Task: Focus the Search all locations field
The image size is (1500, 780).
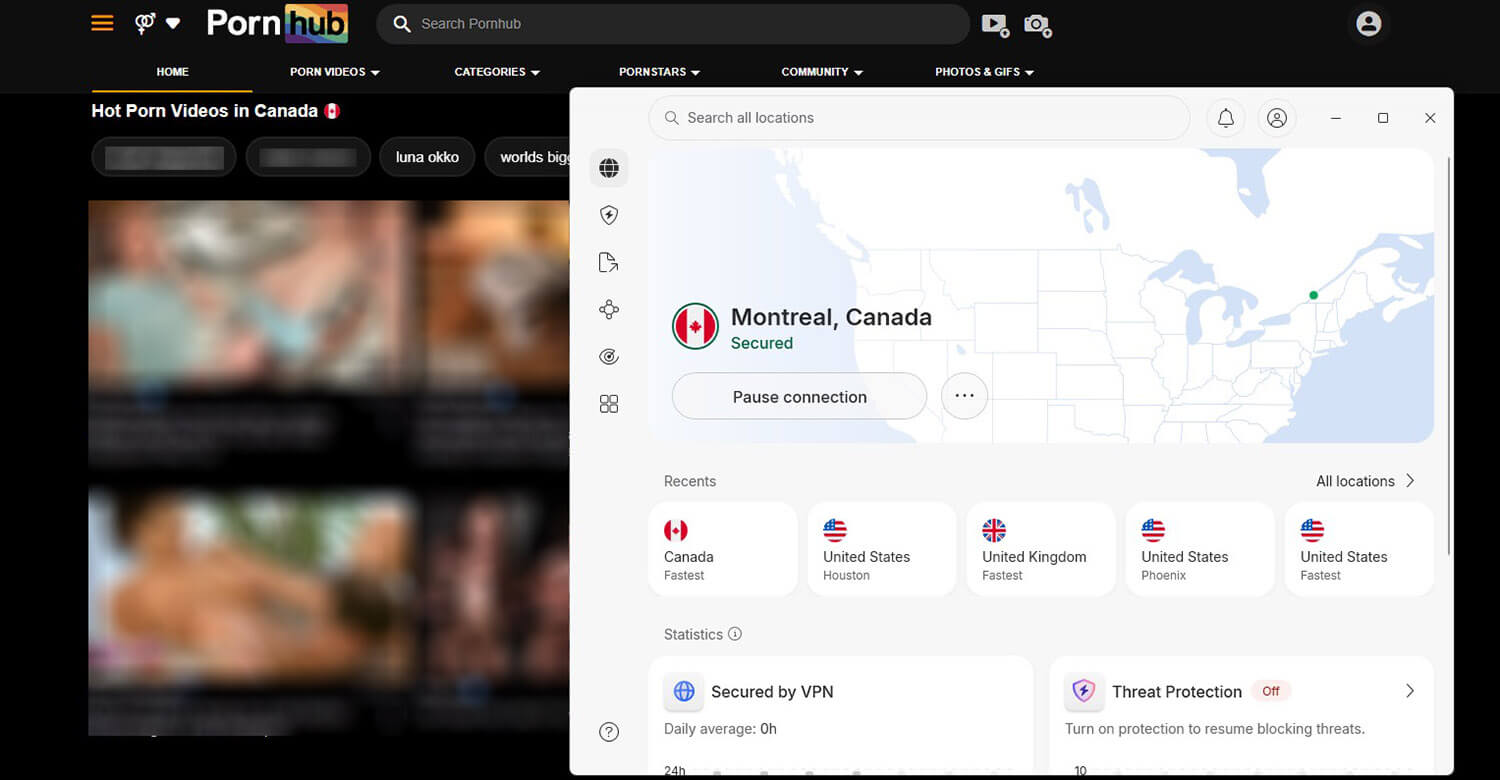Action: coord(919,118)
